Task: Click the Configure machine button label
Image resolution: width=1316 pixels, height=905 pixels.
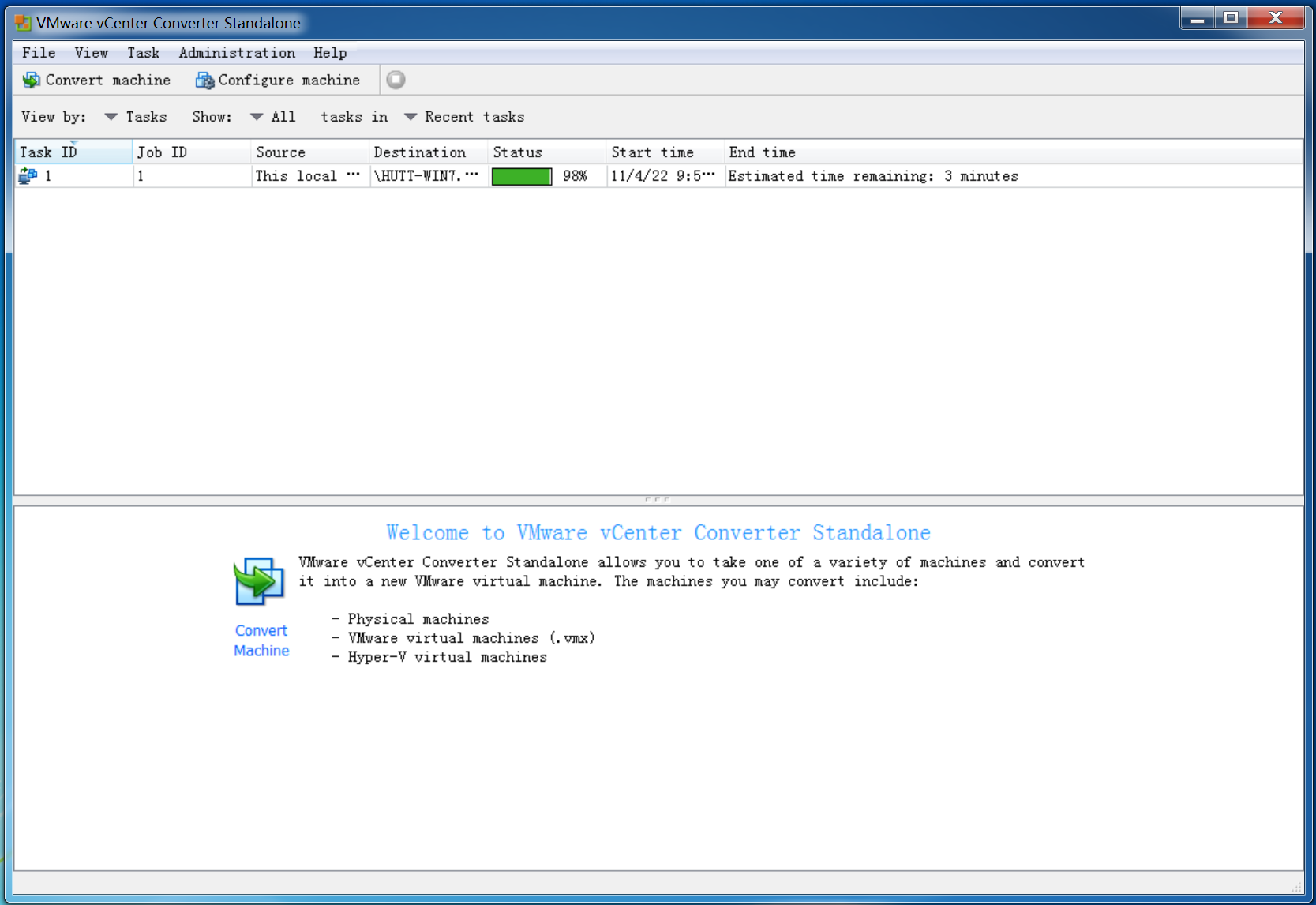Action: [289, 80]
